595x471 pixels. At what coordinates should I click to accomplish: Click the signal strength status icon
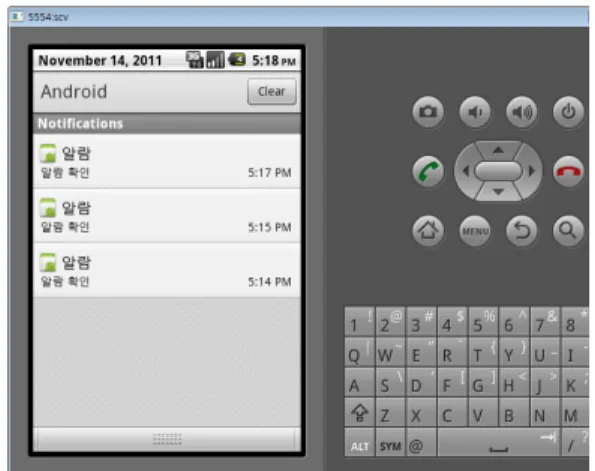point(215,60)
